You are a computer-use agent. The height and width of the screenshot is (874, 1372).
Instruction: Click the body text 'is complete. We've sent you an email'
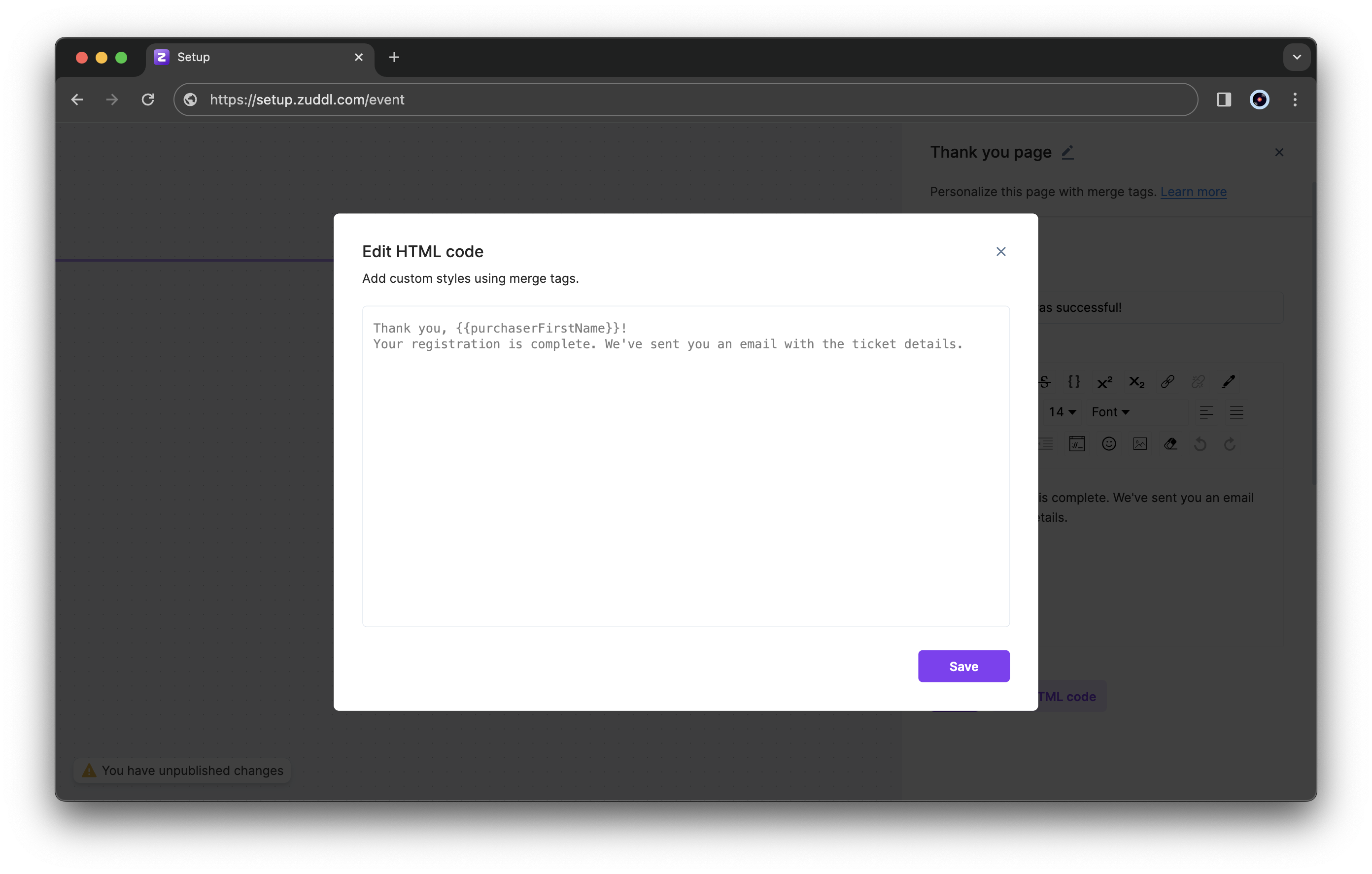coord(1146,498)
